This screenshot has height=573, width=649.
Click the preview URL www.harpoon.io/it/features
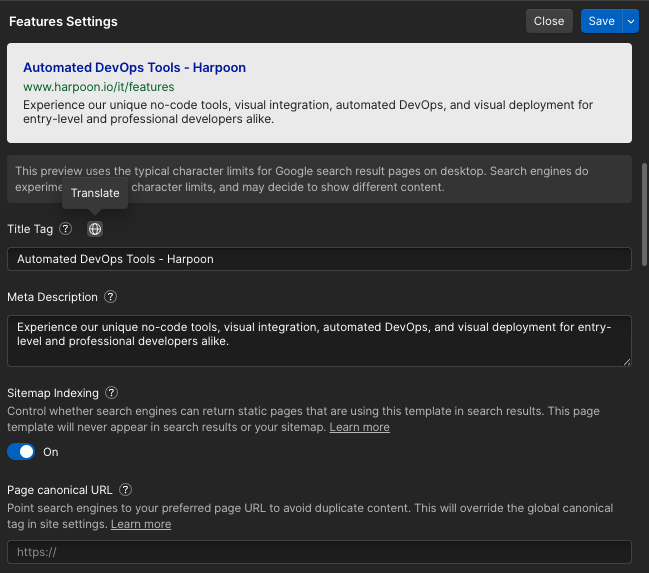99,87
